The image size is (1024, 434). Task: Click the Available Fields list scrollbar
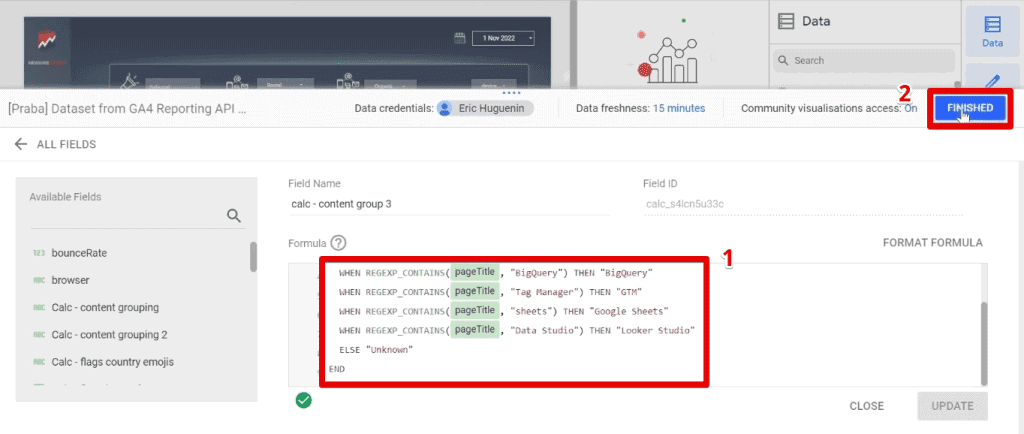(x=253, y=256)
